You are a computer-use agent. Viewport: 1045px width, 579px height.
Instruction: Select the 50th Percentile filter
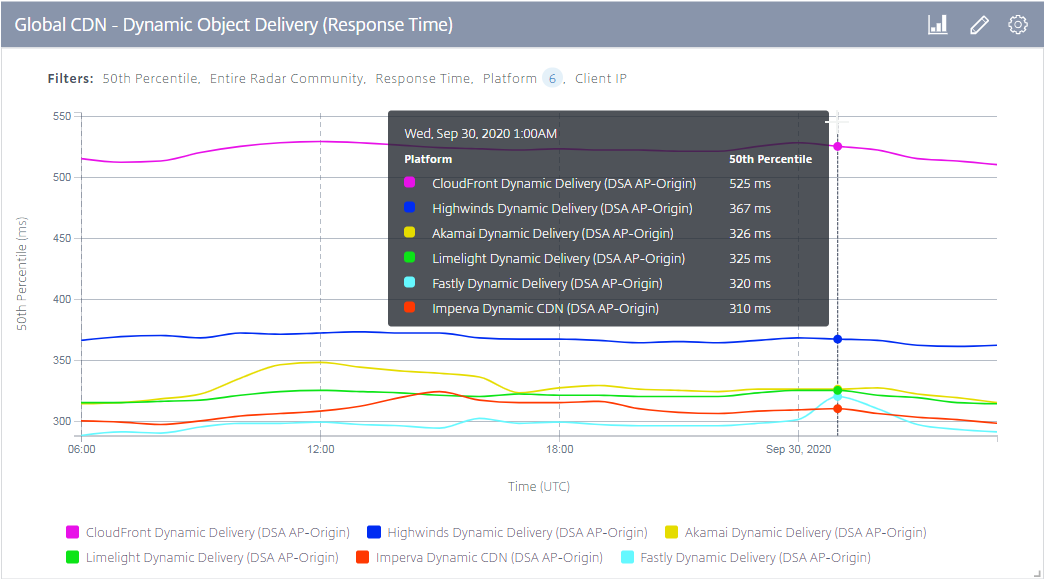point(151,79)
